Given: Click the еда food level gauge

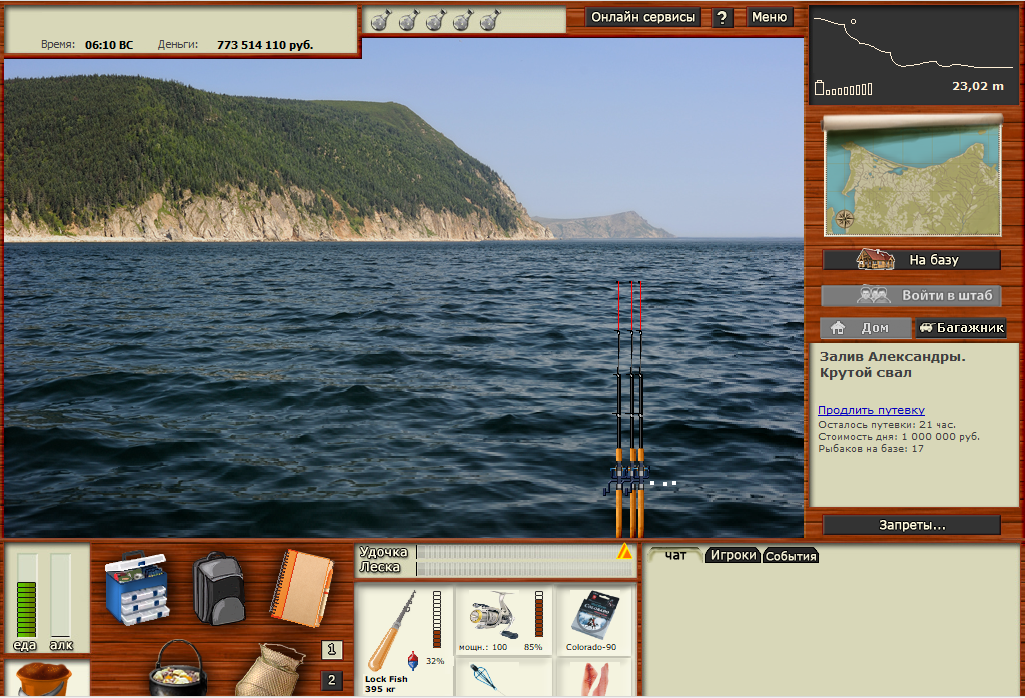Looking at the screenshot, I should [27, 595].
